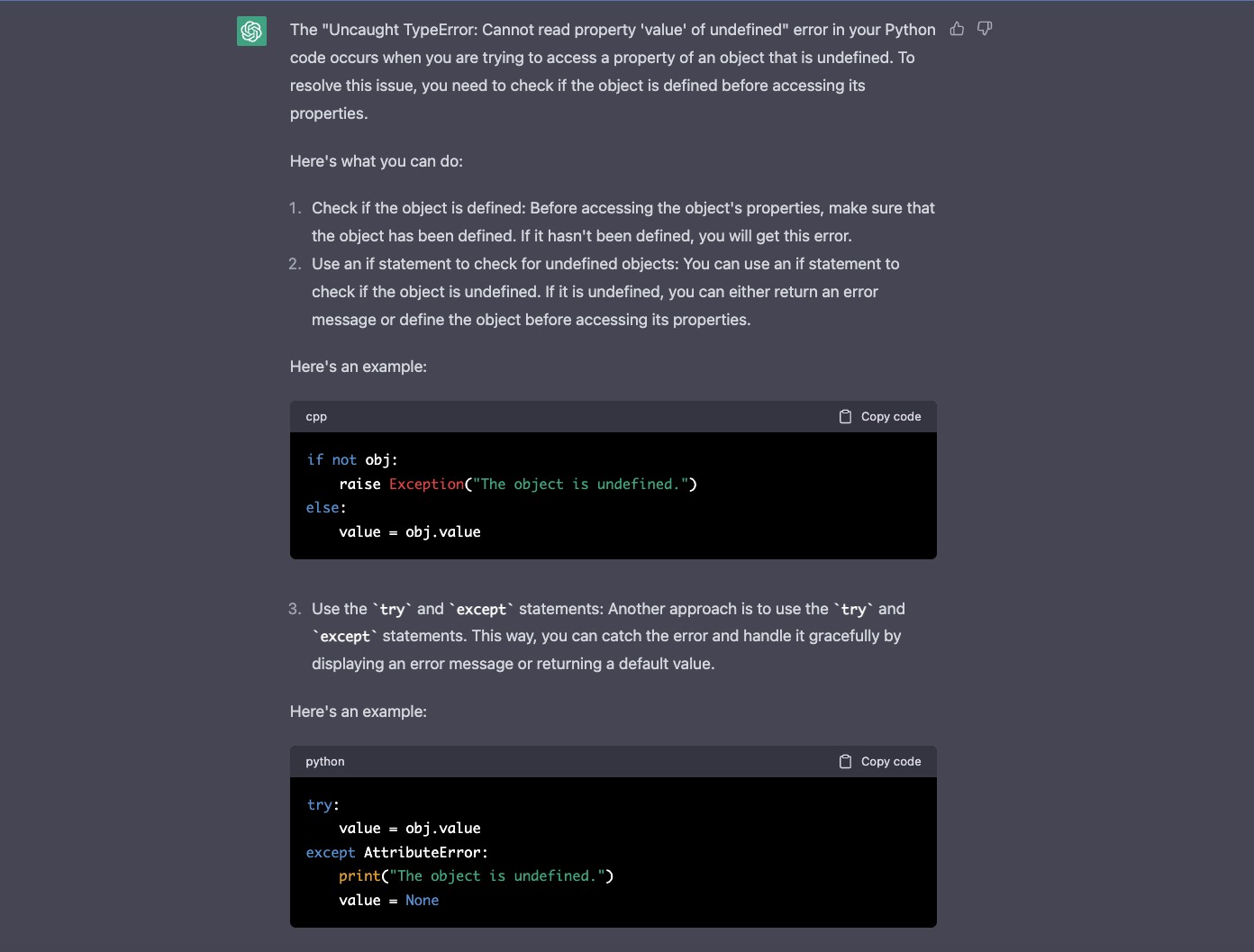Viewport: 1254px width, 952px height.
Task: Click the ChatGPT assistant avatar icon
Action: (x=251, y=30)
